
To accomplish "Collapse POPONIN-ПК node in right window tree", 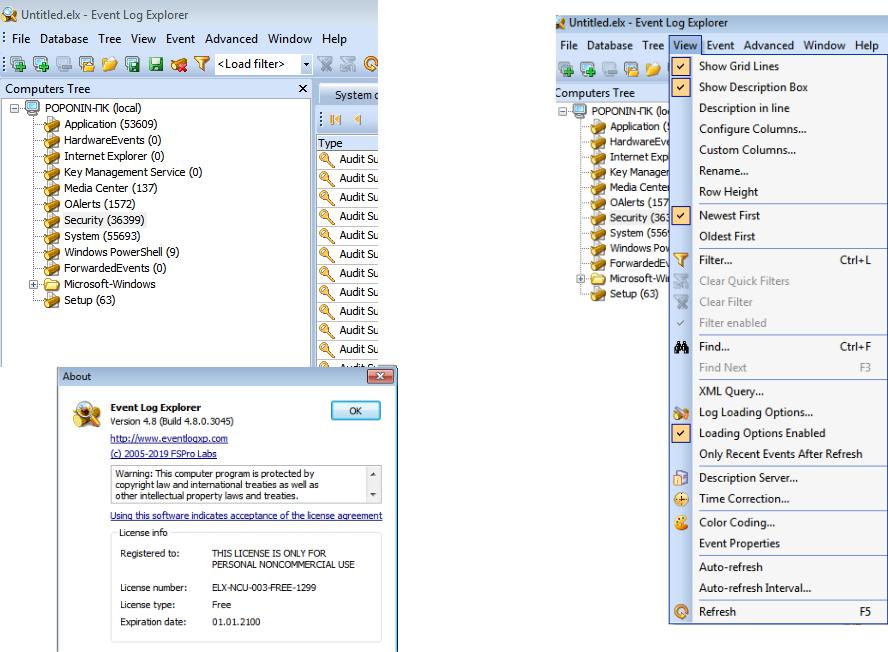I will (562, 111).
